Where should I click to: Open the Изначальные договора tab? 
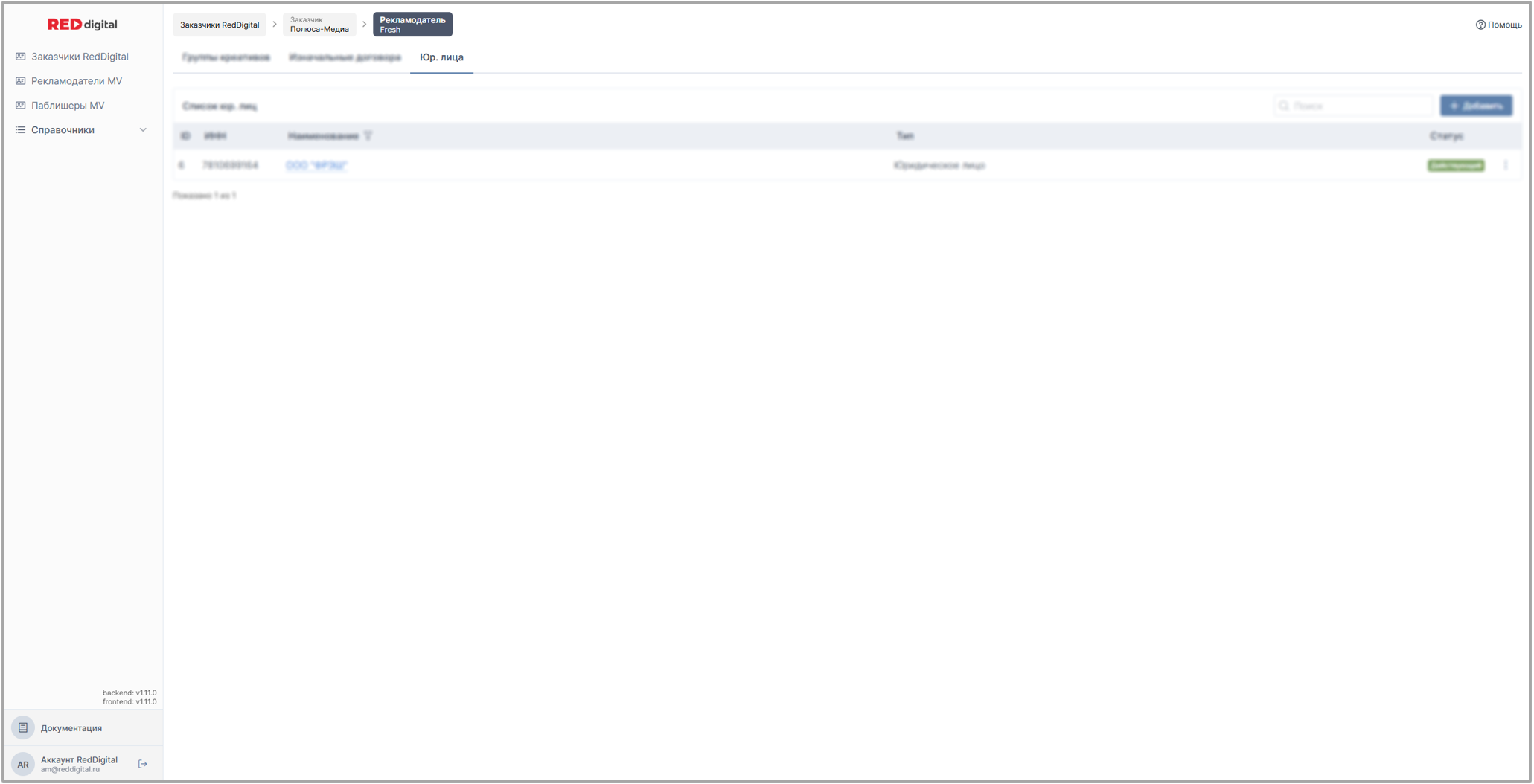tap(345, 57)
